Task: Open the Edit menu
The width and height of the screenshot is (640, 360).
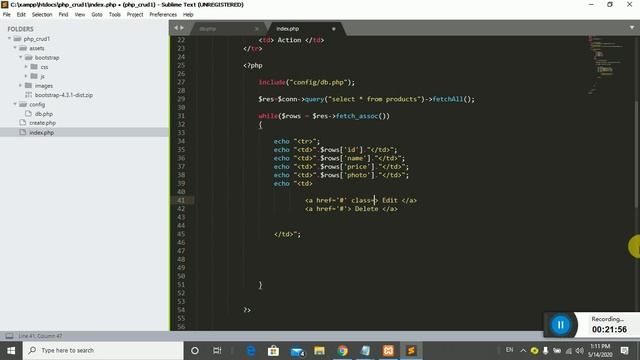Action: [x=21, y=14]
